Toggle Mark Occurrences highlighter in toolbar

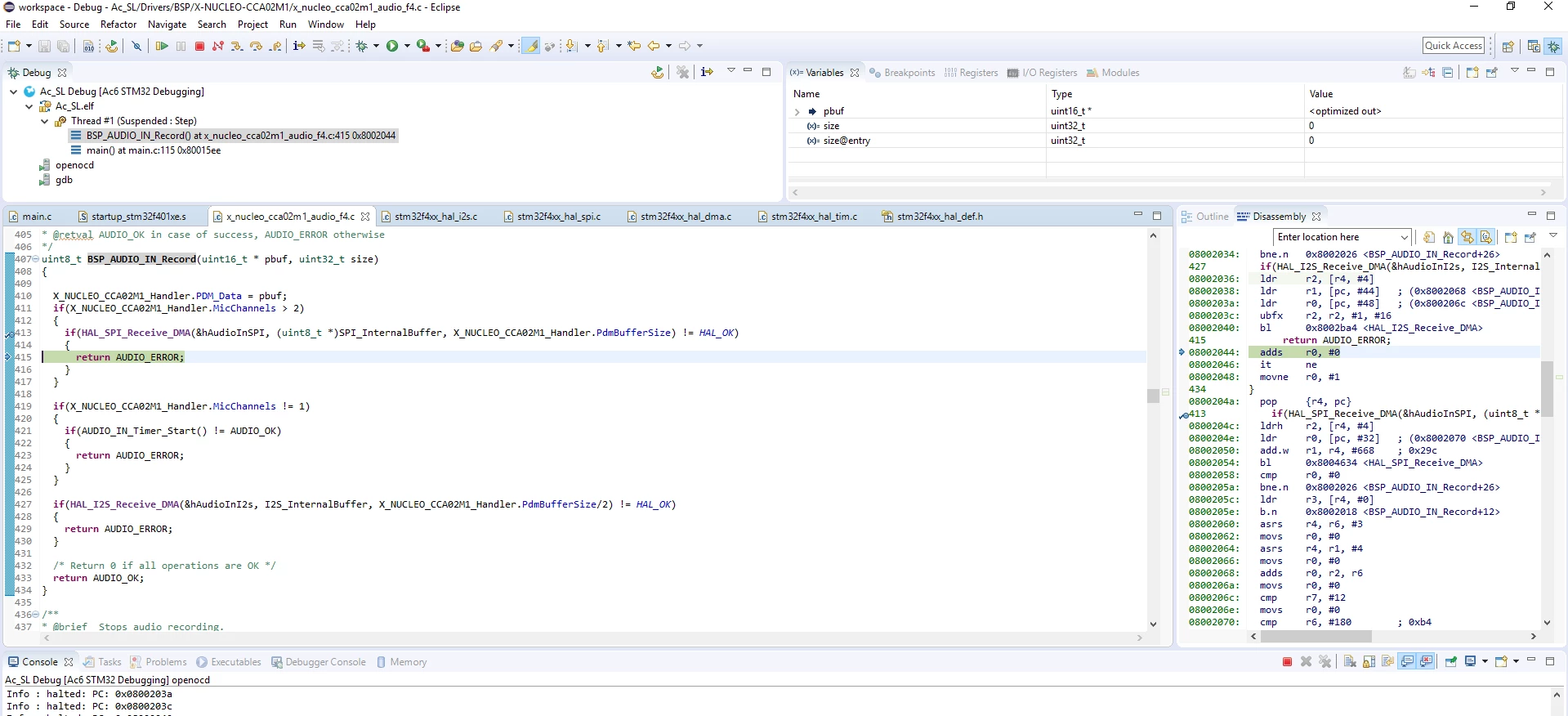tap(531, 46)
